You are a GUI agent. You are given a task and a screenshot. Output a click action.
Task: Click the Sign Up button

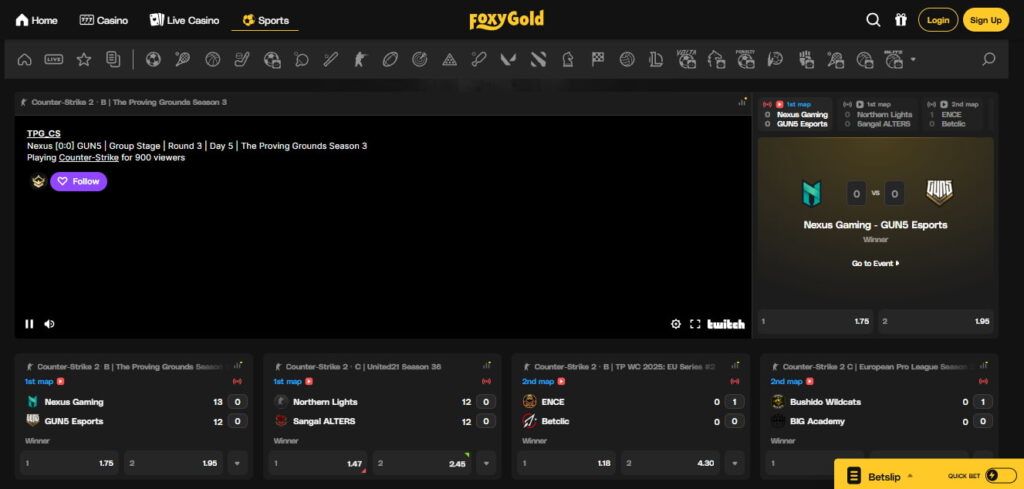click(985, 20)
